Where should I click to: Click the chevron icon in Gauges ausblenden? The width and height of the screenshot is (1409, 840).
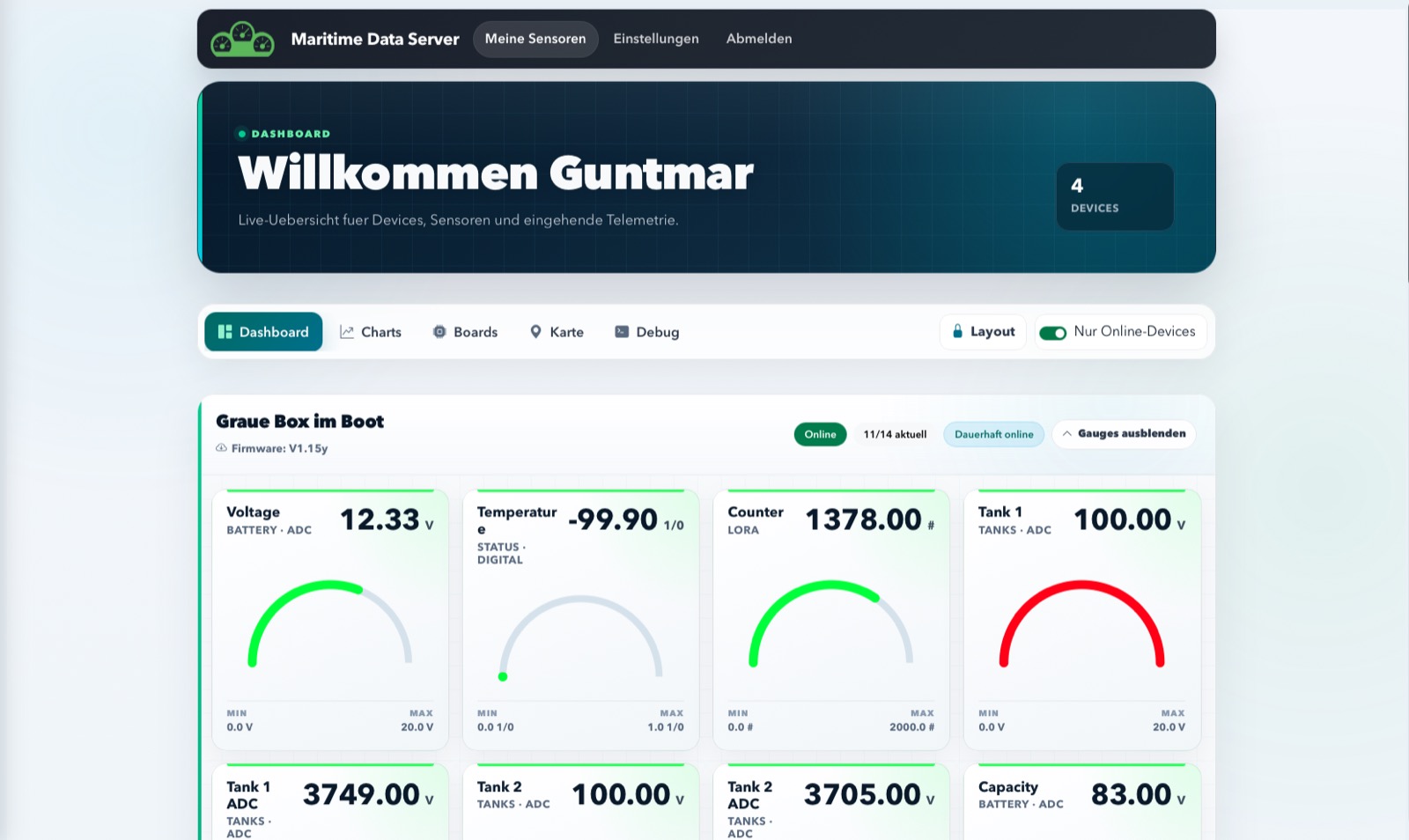(1066, 434)
